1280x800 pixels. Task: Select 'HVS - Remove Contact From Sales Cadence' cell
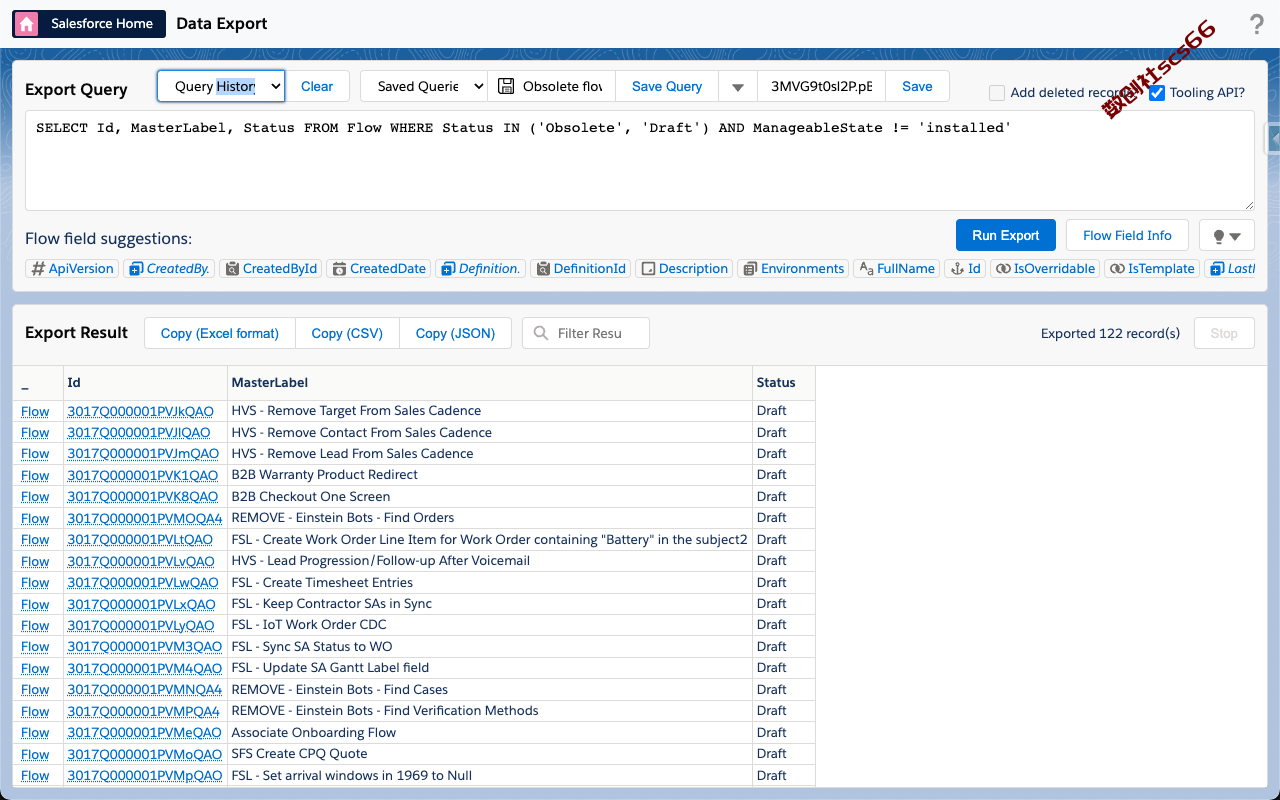click(490, 433)
